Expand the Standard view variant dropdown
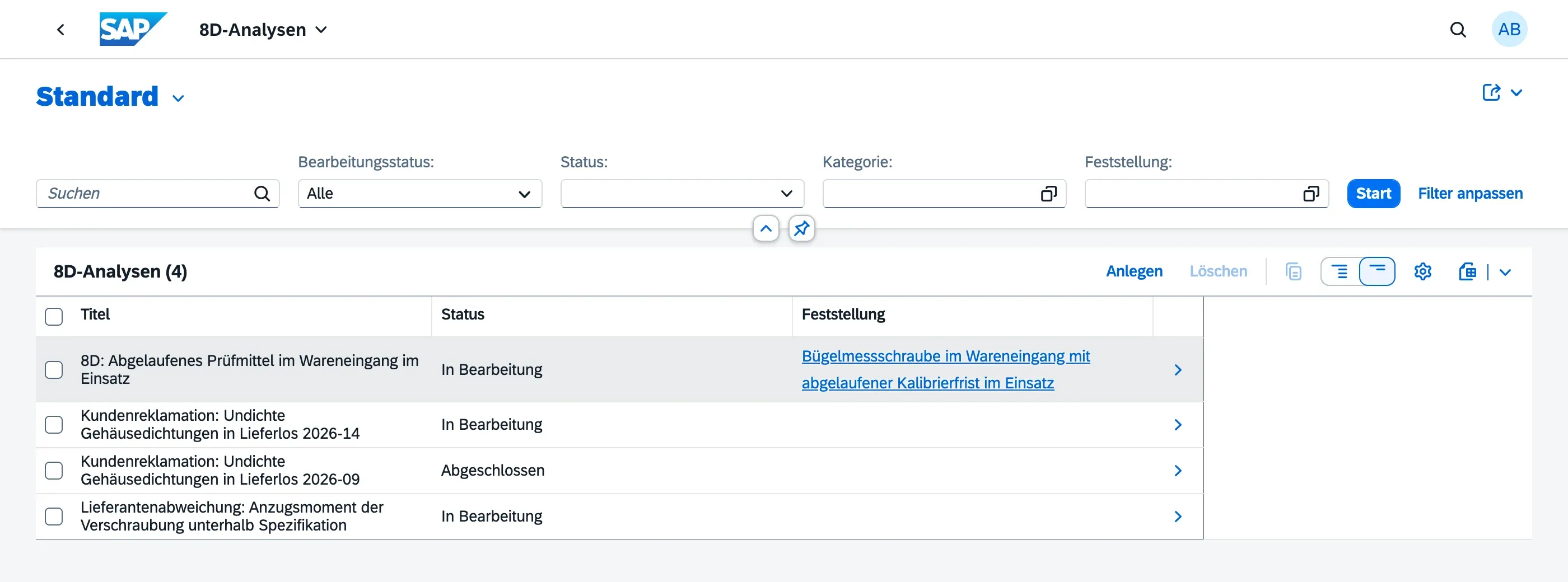1568x582 pixels. click(178, 98)
